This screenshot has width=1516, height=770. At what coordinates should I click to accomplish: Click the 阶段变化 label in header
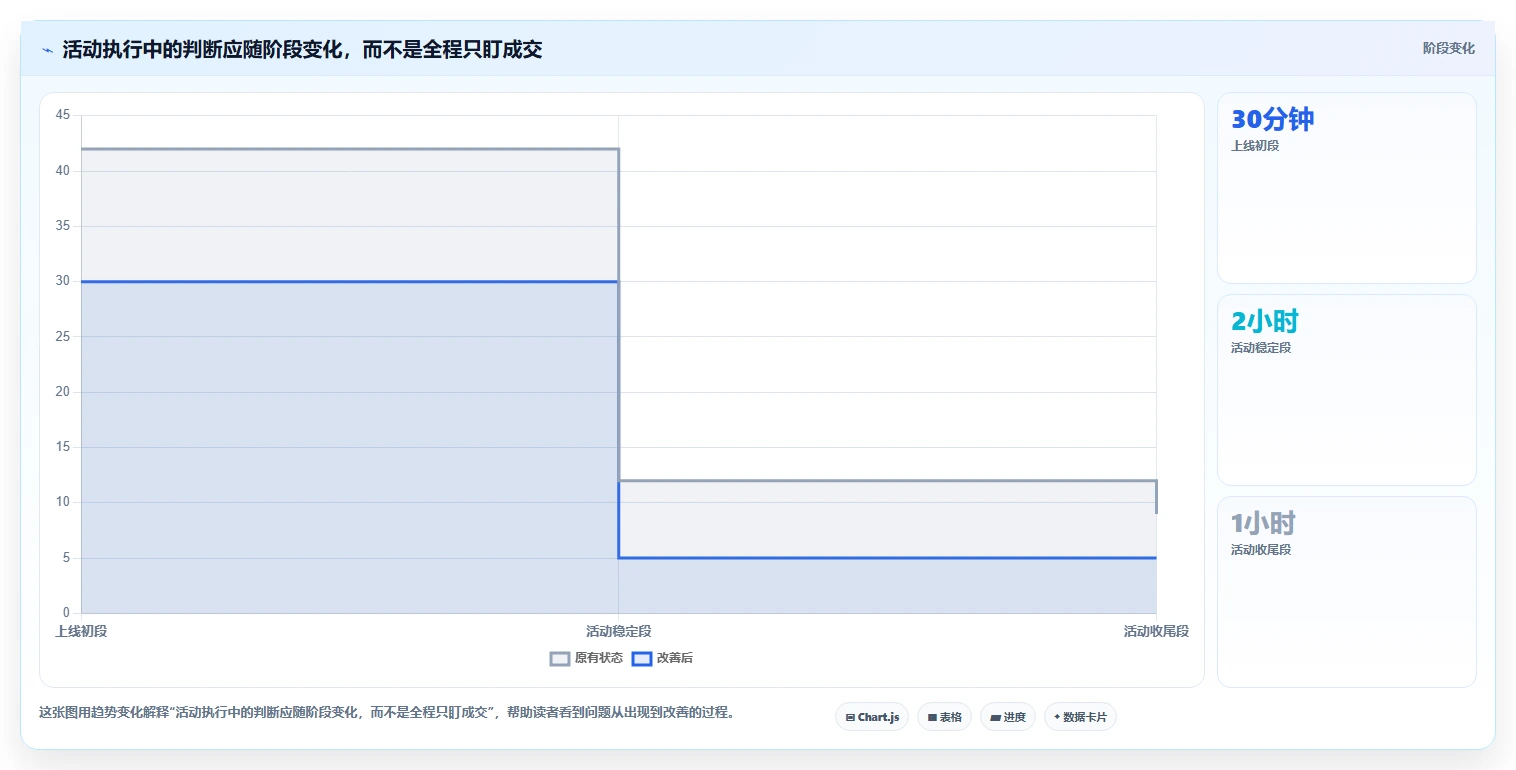(x=1448, y=49)
